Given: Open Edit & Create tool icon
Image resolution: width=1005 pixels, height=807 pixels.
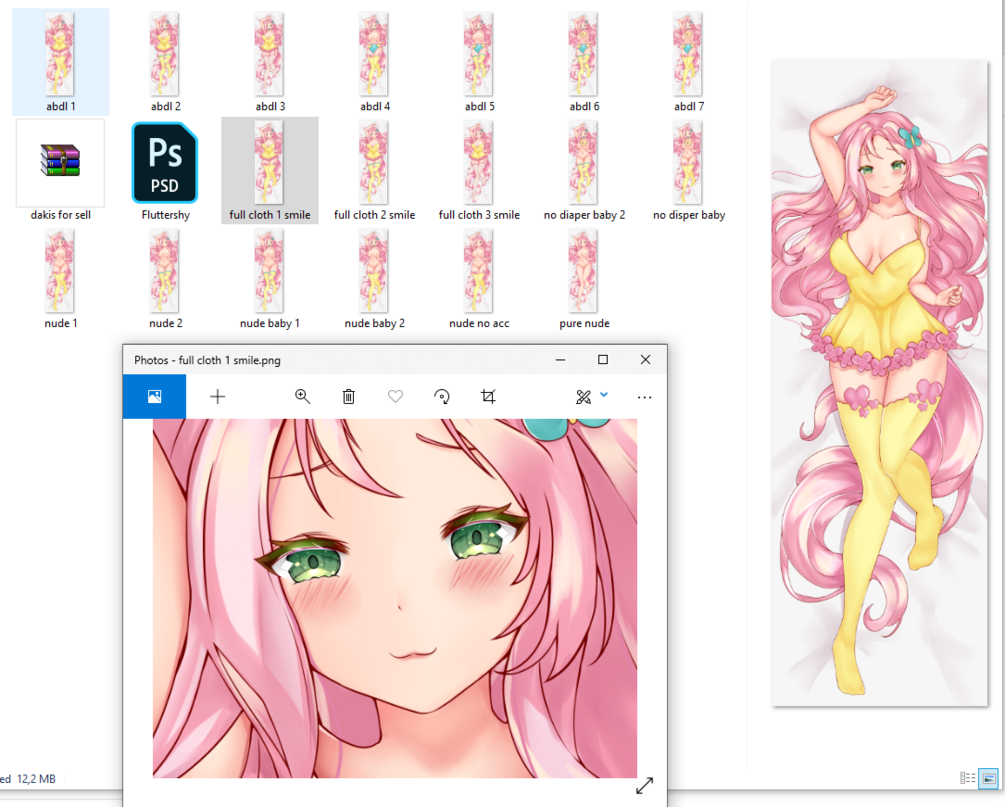Looking at the screenshot, I should (x=583, y=397).
